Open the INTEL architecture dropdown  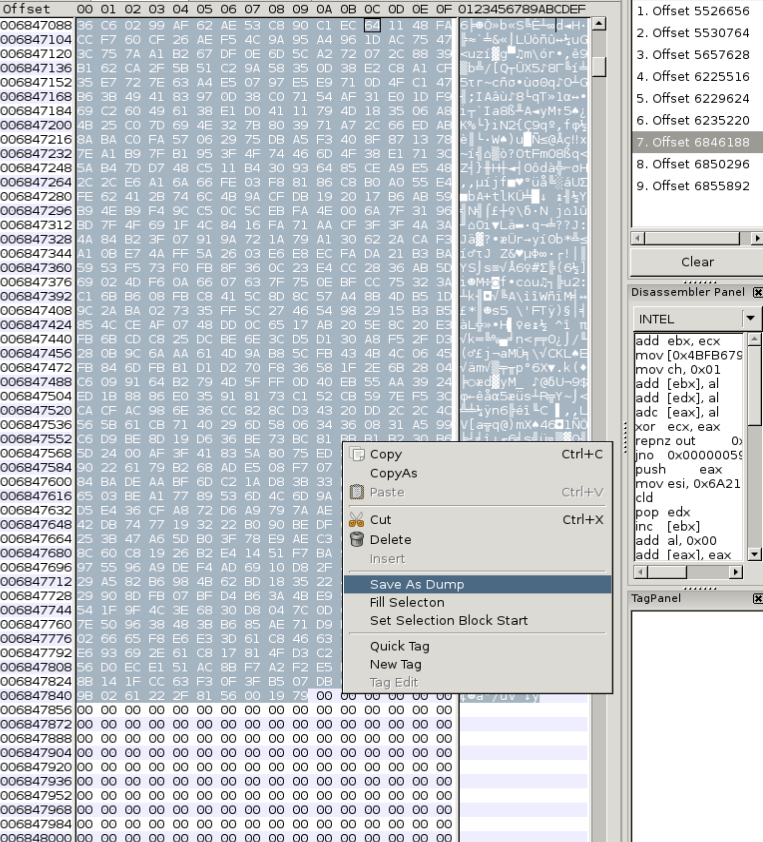[x=750, y=318]
